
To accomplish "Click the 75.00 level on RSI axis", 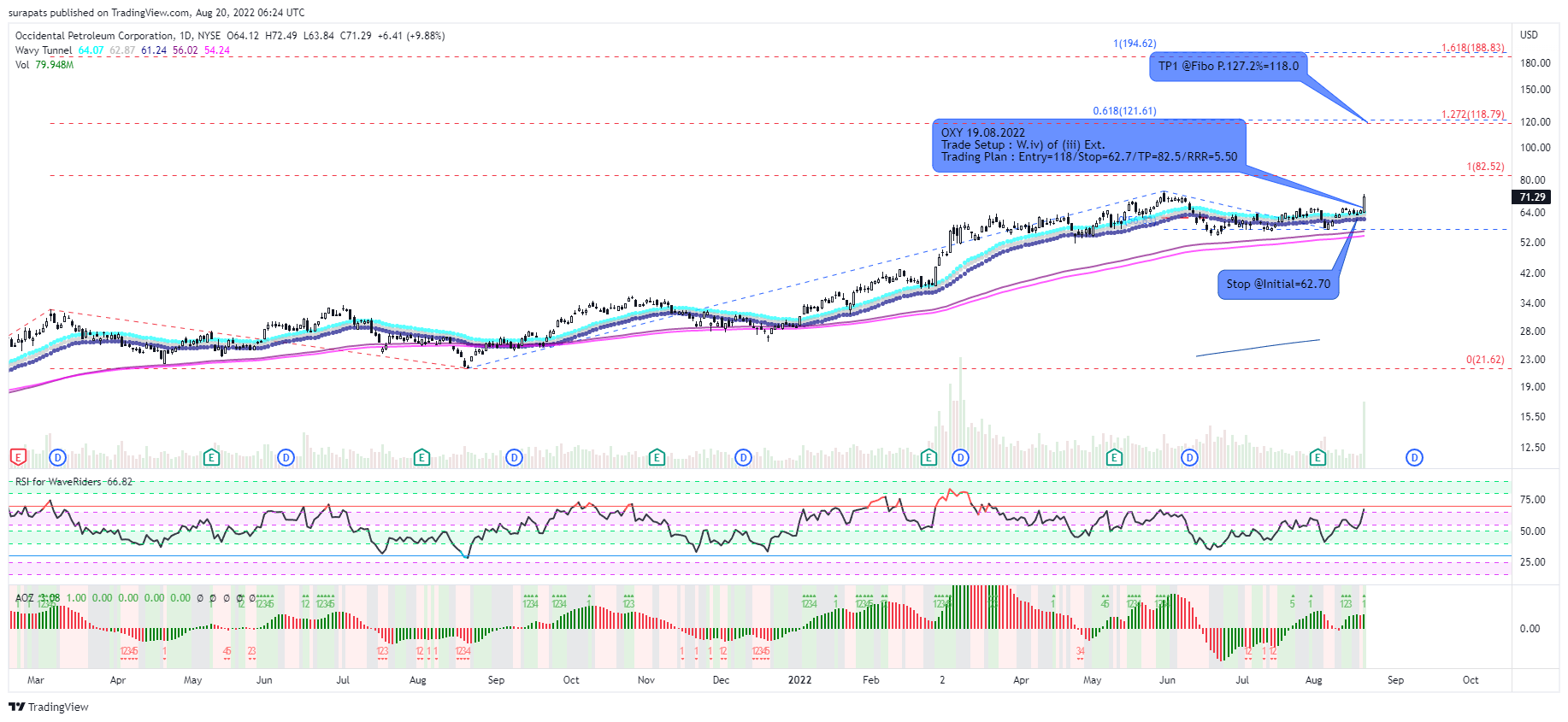I will click(1532, 500).
